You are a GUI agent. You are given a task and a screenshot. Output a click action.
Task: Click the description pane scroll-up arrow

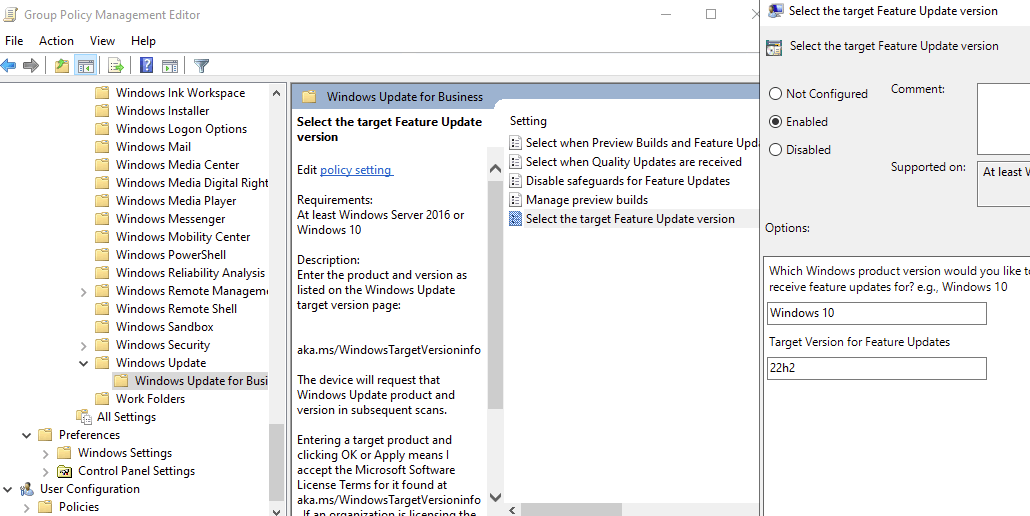coord(496,169)
